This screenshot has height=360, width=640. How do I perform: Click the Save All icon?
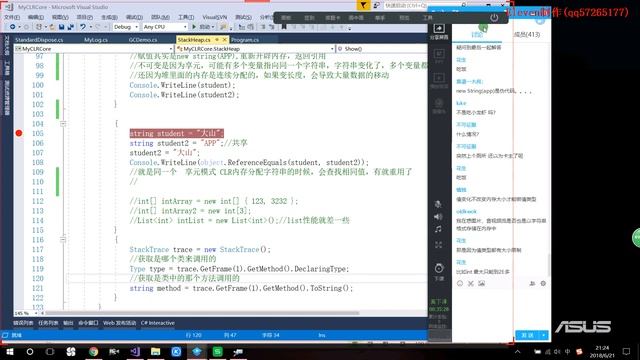coord(71,27)
